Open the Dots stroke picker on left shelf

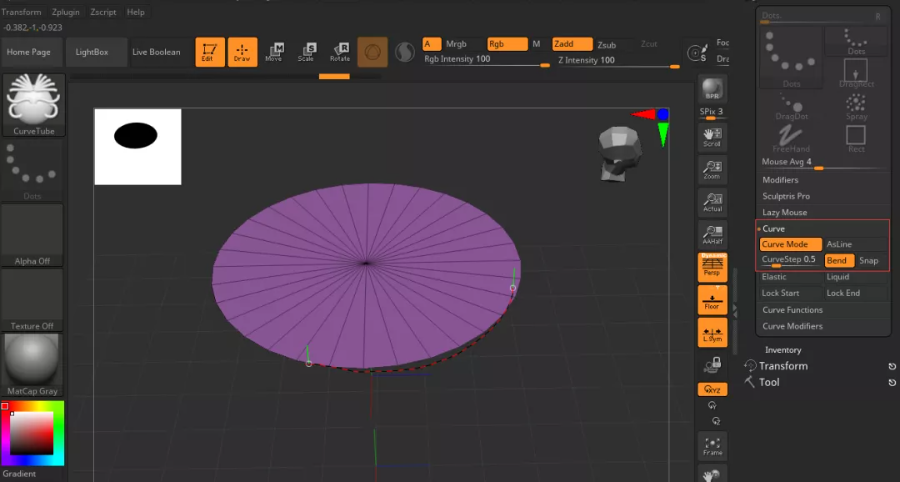(32, 170)
